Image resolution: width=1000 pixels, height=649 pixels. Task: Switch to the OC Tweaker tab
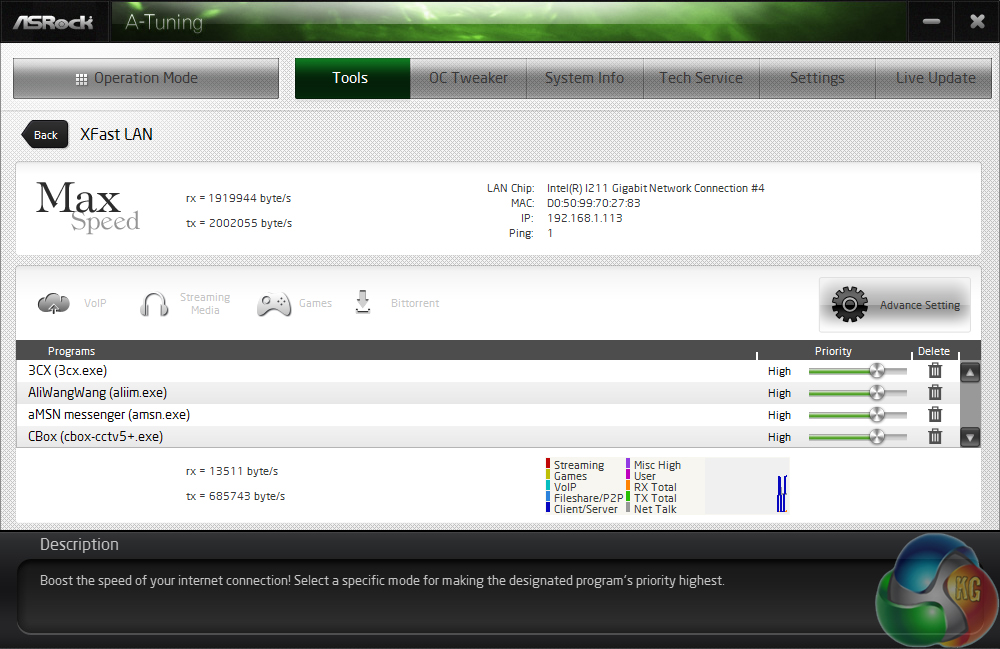[x=468, y=78]
